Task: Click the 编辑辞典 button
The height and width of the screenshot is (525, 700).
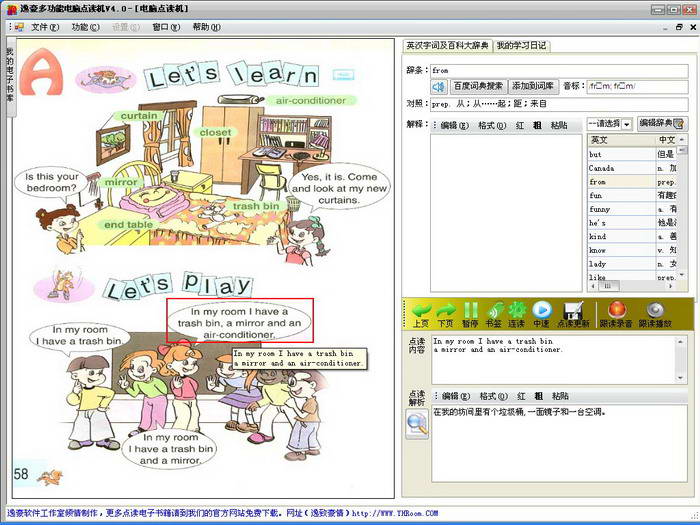Action: click(662, 123)
